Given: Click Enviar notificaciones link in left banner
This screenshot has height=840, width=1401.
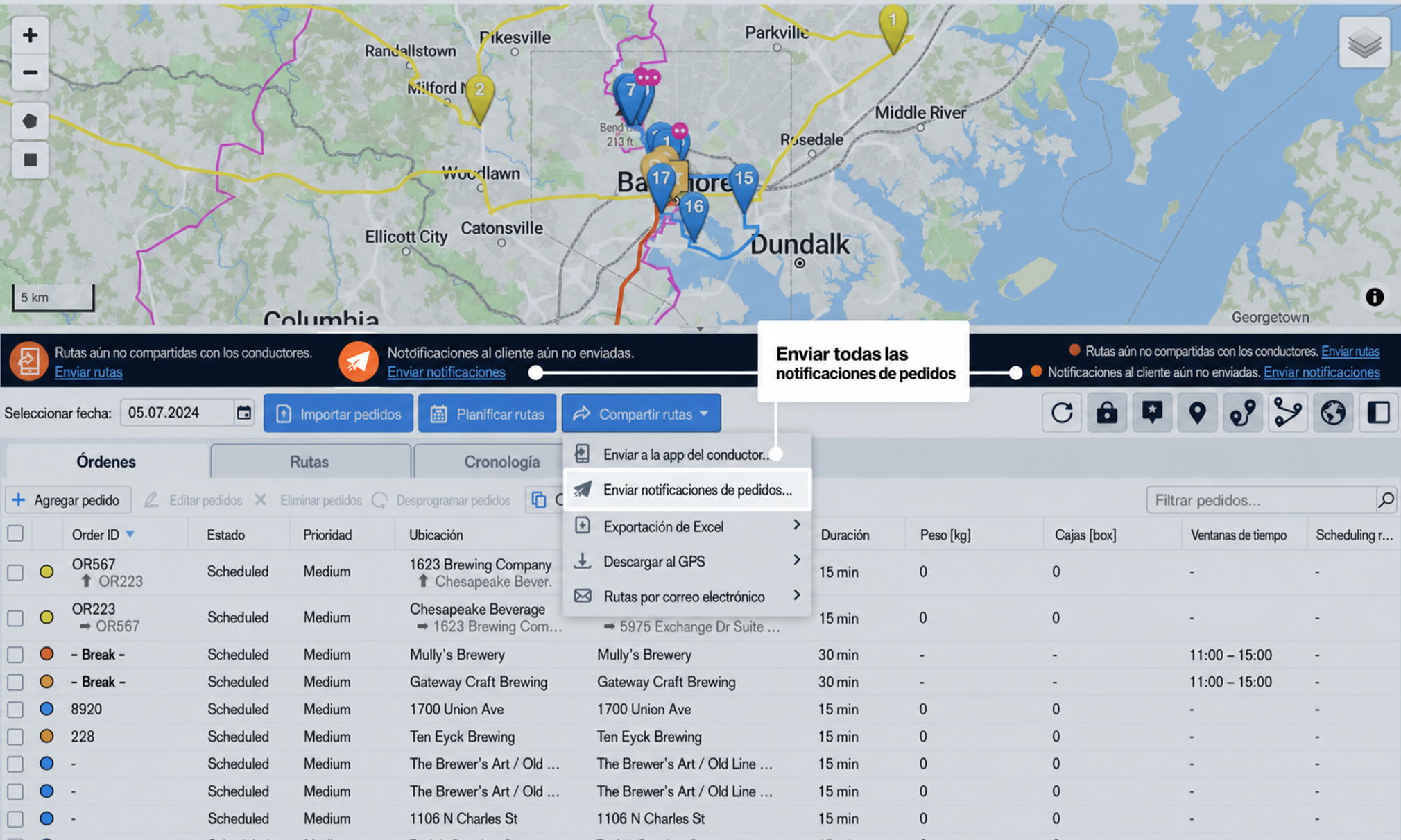Looking at the screenshot, I should [446, 372].
